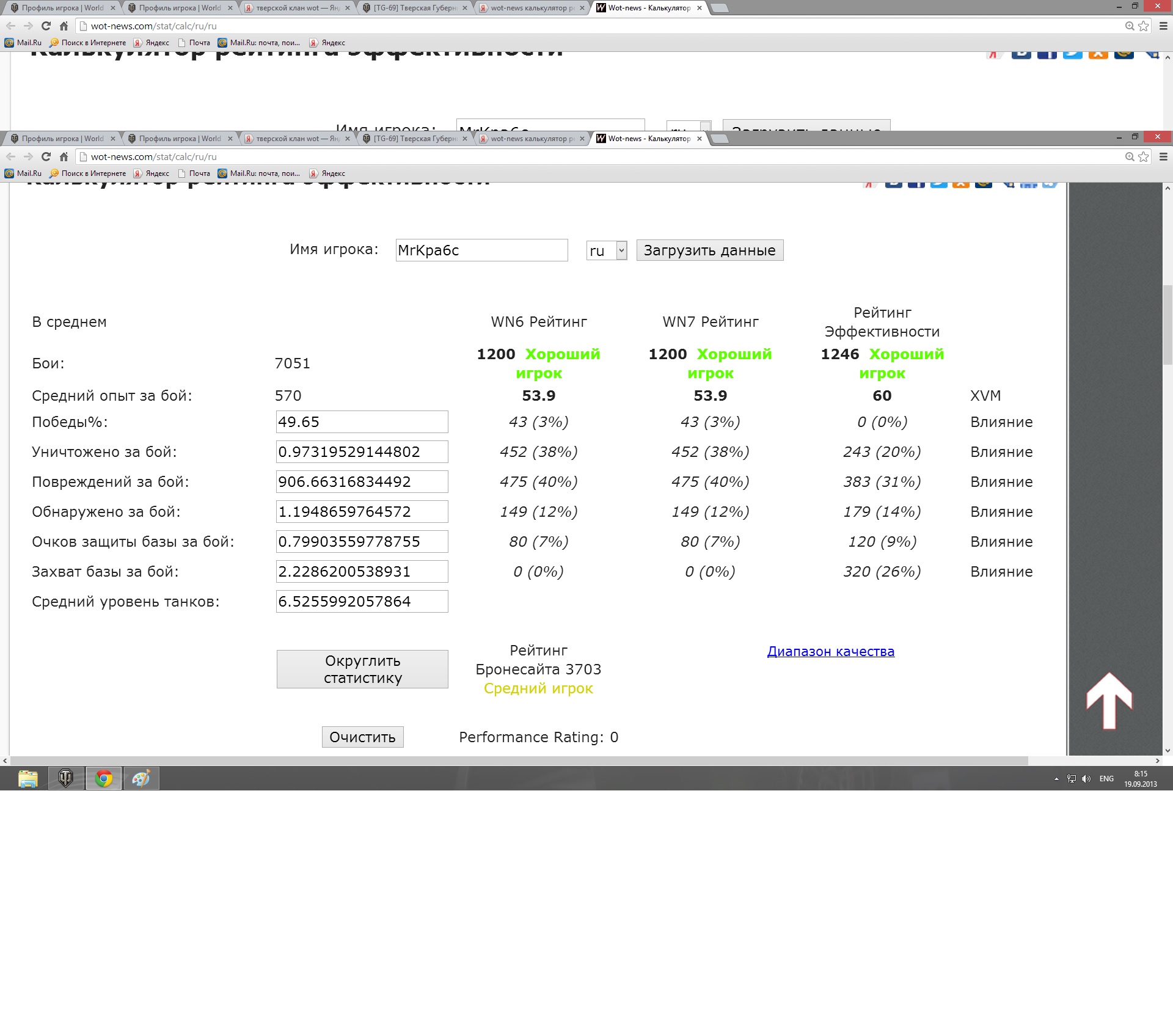Click the volume speaker tray icon
1173x1036 pixels.
[x=1086, y=779]
